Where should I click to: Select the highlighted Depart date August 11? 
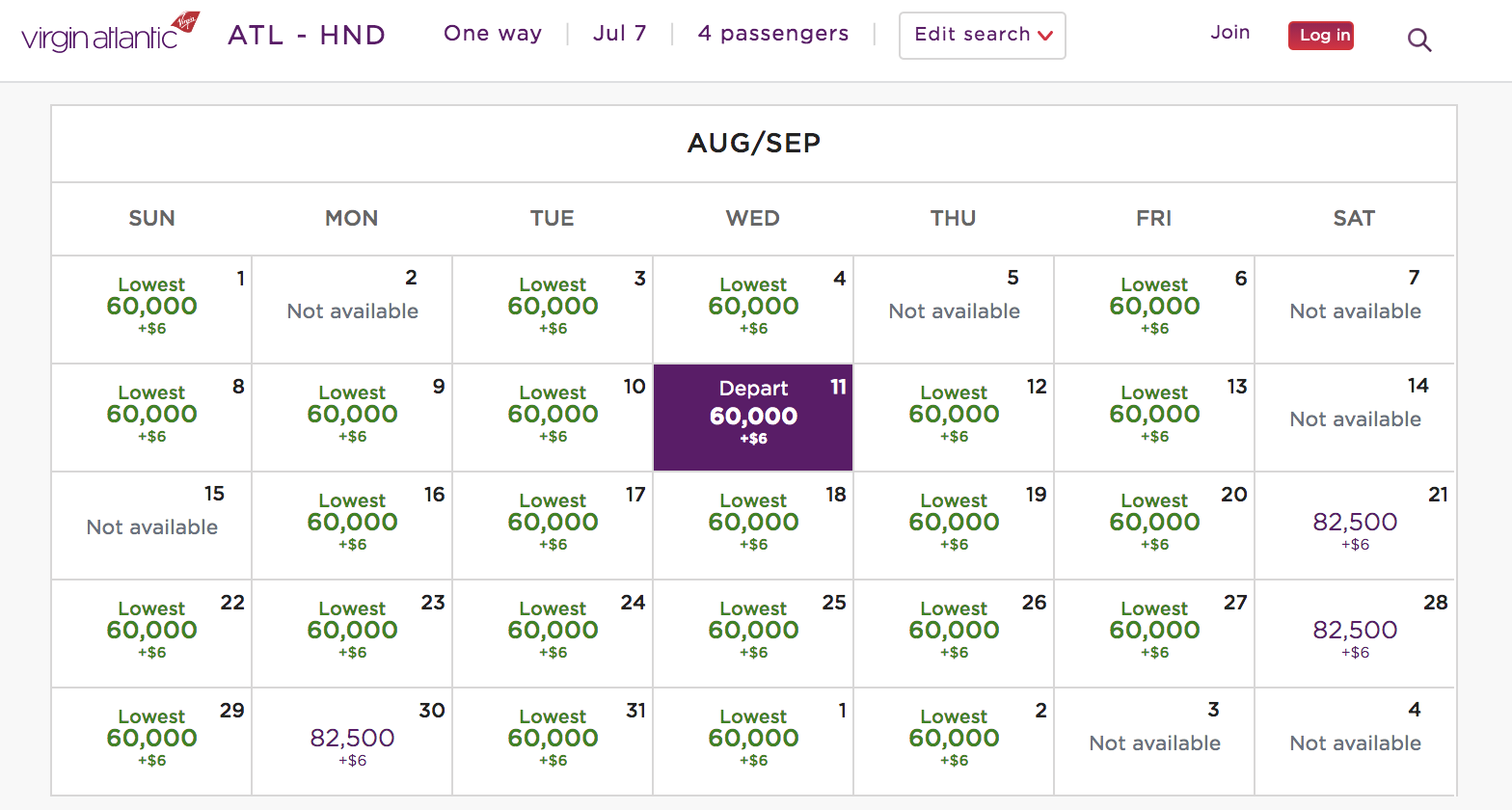753,417
